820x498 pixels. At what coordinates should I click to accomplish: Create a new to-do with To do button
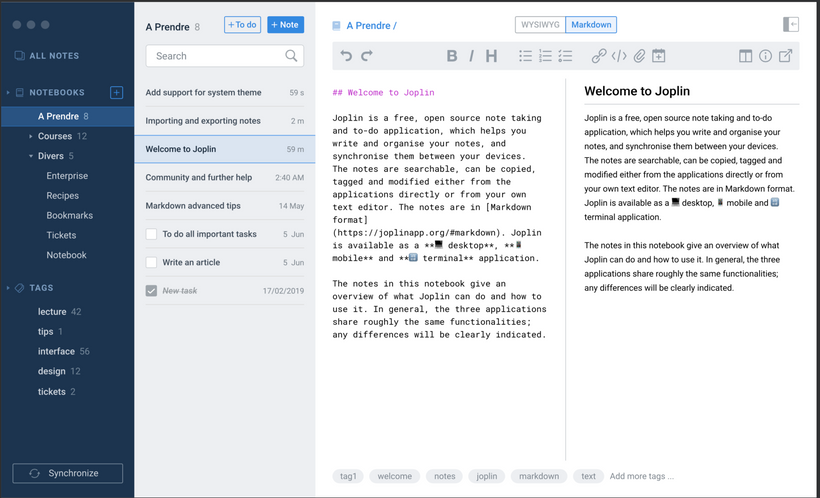[x=242, y=25]
